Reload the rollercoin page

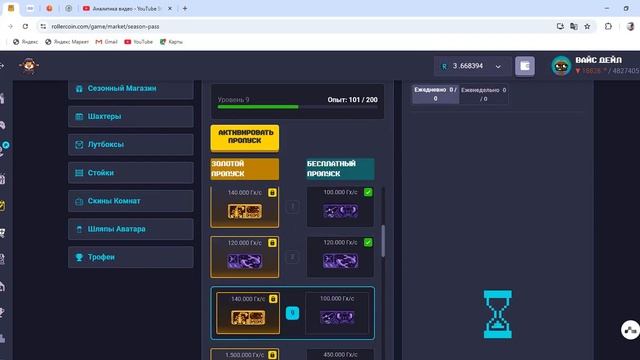pyautogui.click(x=25, y=26)
